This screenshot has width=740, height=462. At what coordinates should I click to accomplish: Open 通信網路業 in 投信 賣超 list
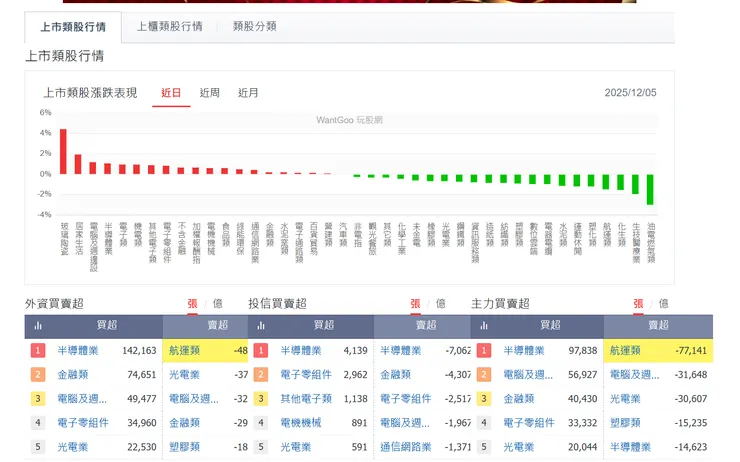point(406,447)
